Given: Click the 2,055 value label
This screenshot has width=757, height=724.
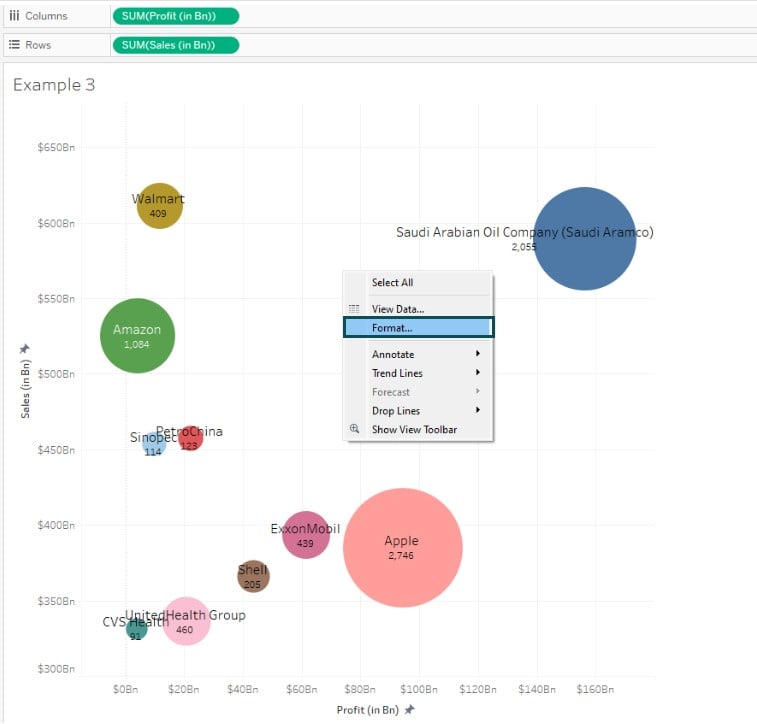Looking at the screenshot, I should (x=524, y=247).
